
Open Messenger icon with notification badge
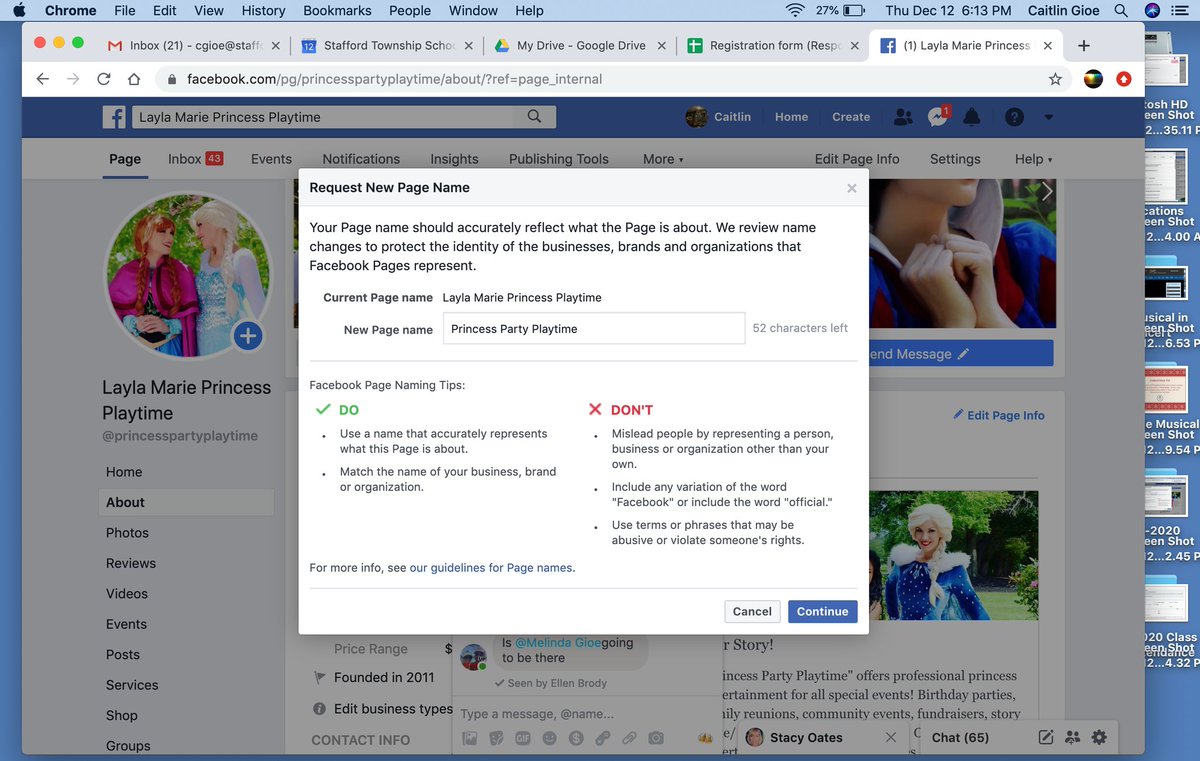[938, 117]
